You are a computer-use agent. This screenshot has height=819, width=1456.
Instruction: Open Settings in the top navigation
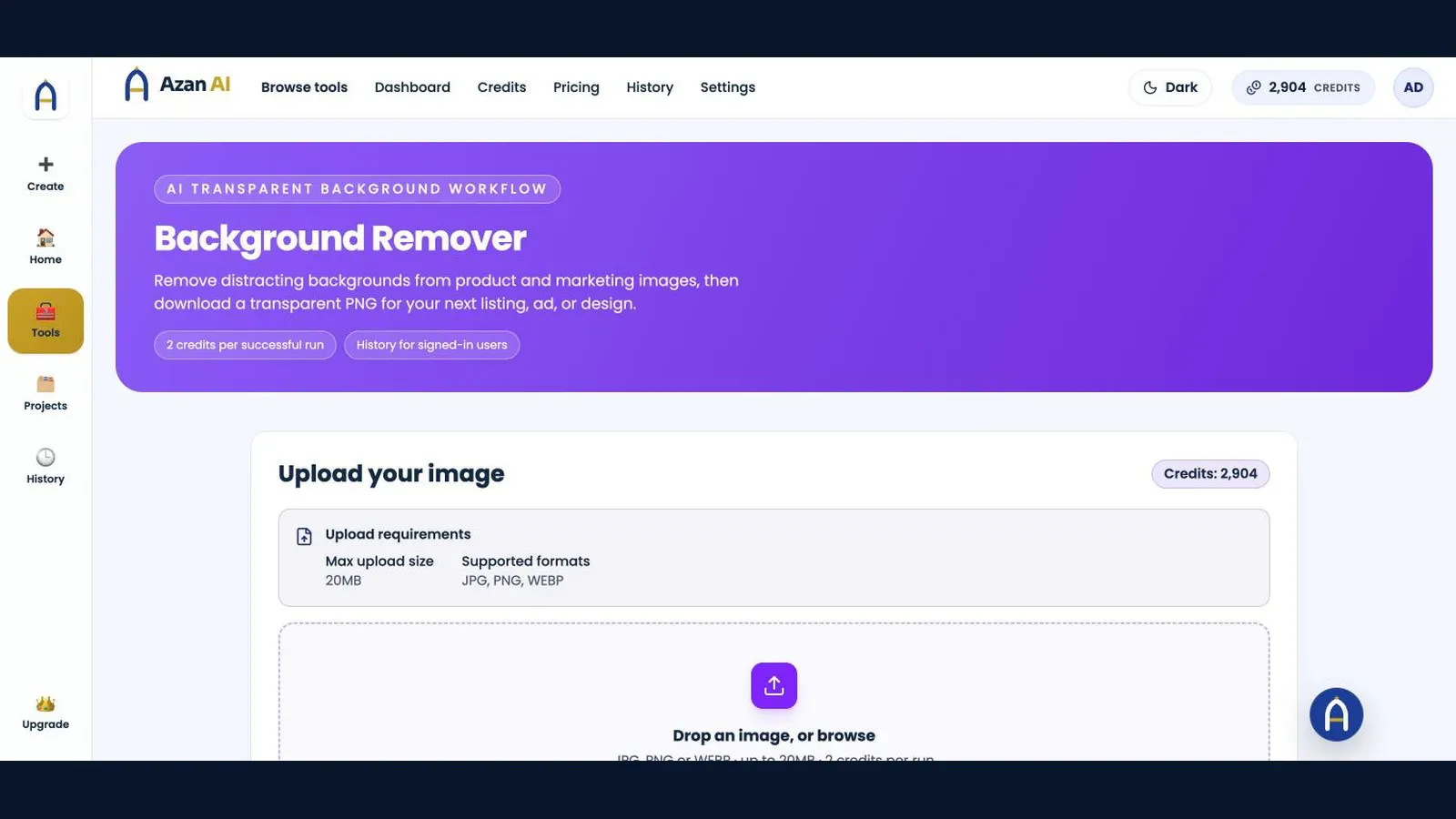click(727, 87)
